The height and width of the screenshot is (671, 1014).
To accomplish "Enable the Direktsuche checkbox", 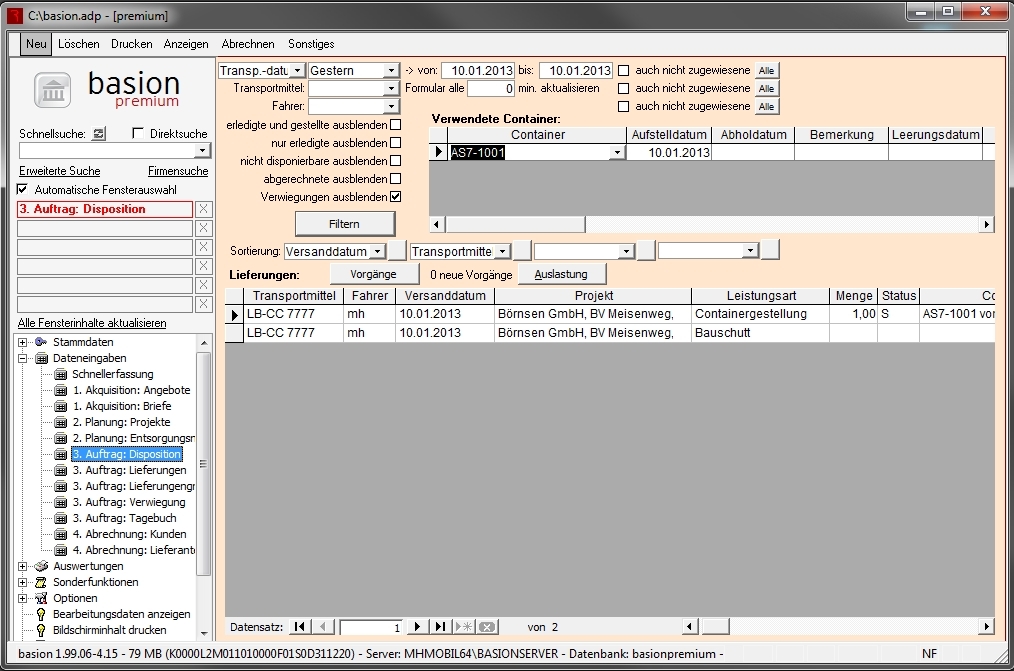I will (139, 133).
